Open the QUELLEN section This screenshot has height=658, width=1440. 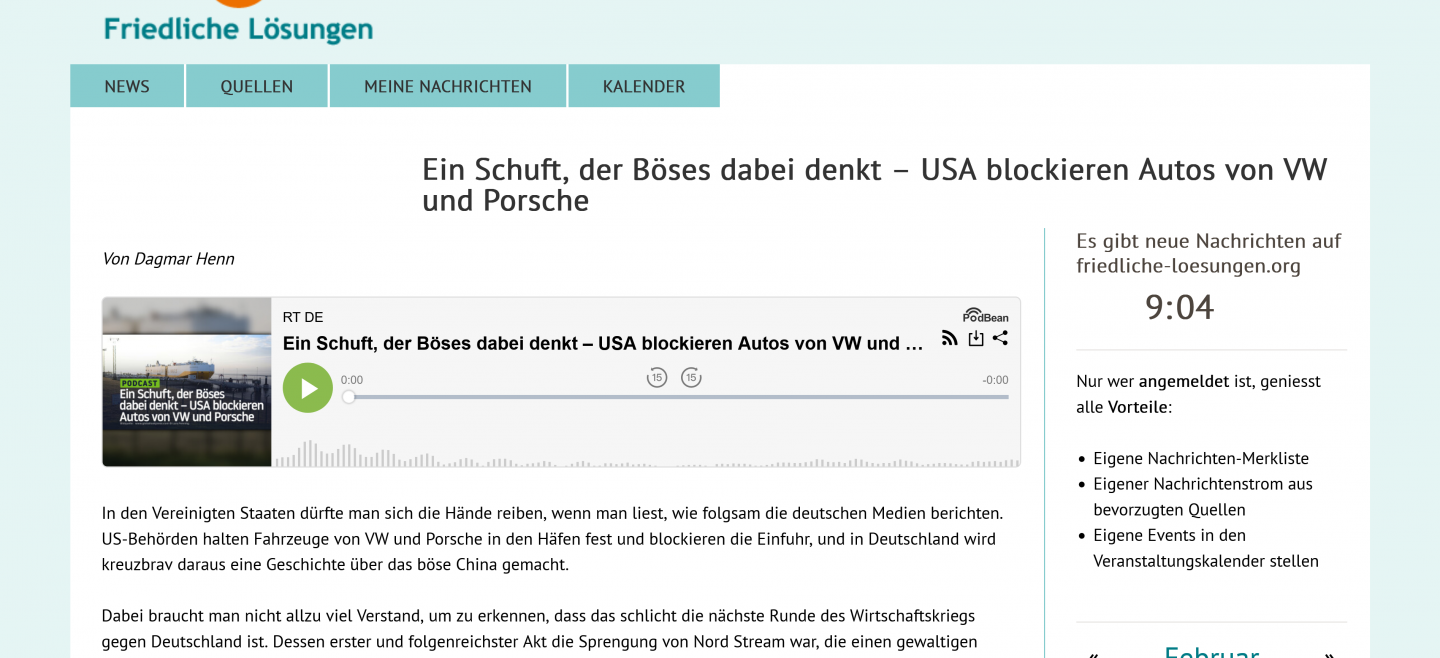coord(256,86)
